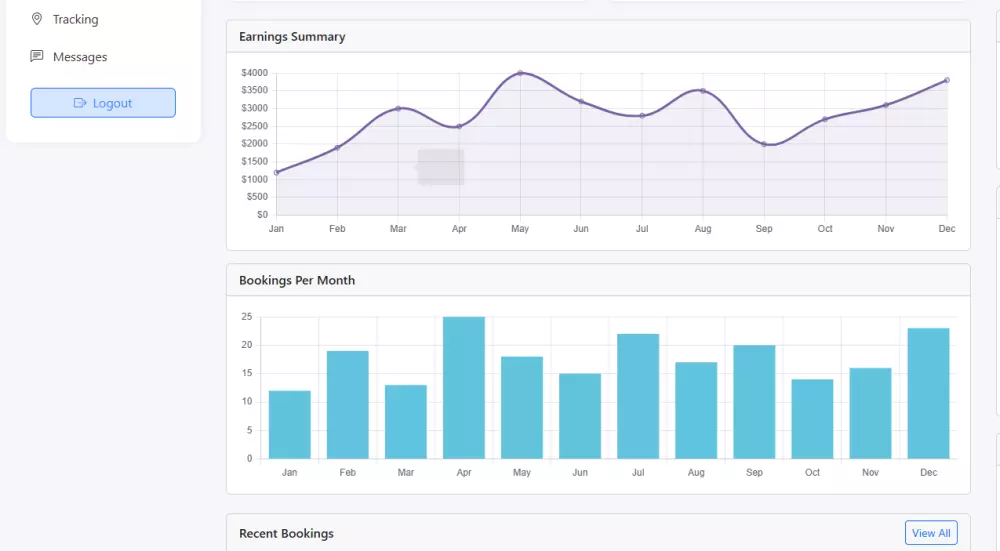Click the Dec bookings bar
The width and height of the screenshot is (1000, 551).
(x=929, y=393)
